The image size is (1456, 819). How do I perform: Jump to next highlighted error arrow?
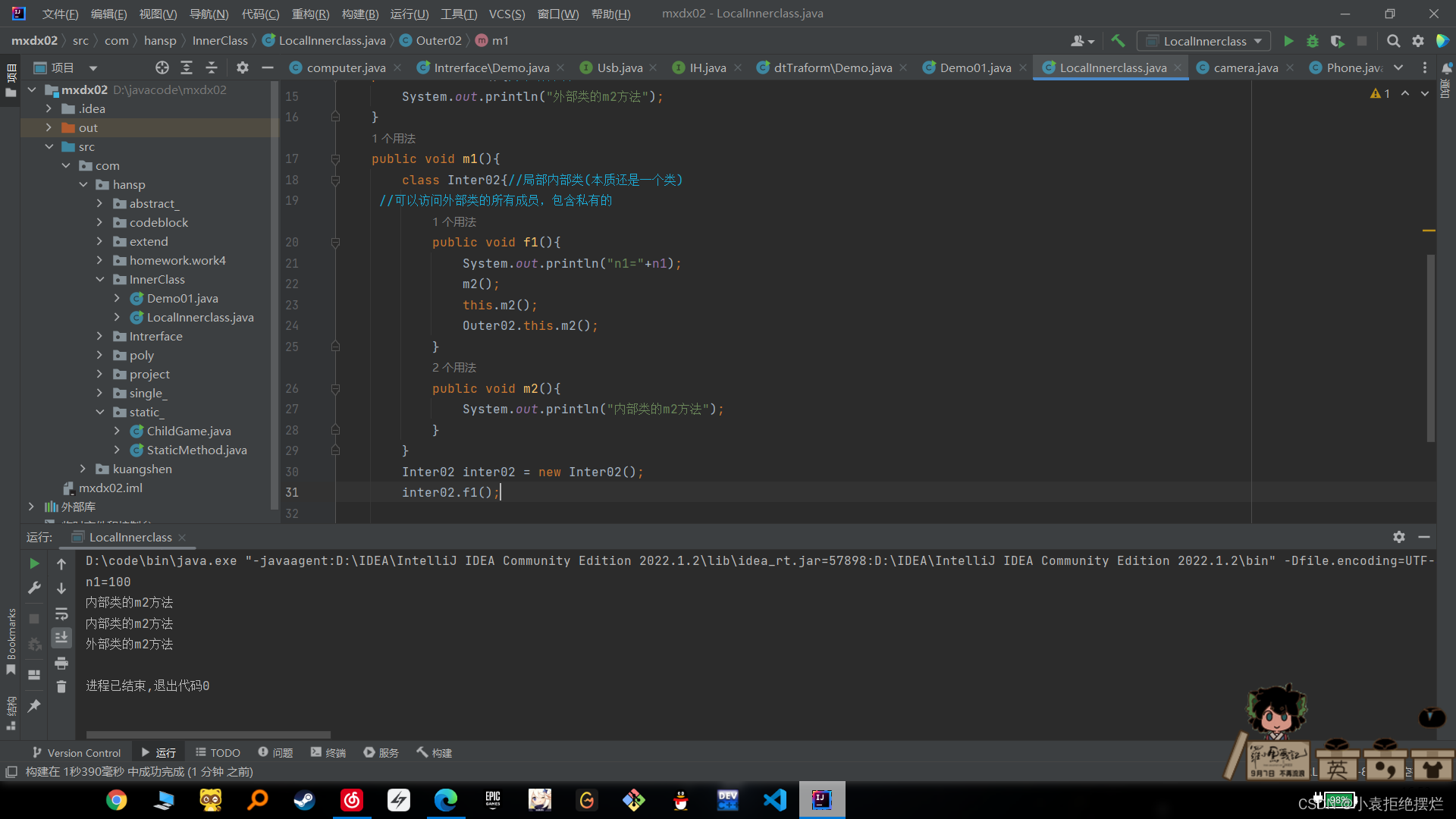coord(1425,93)
